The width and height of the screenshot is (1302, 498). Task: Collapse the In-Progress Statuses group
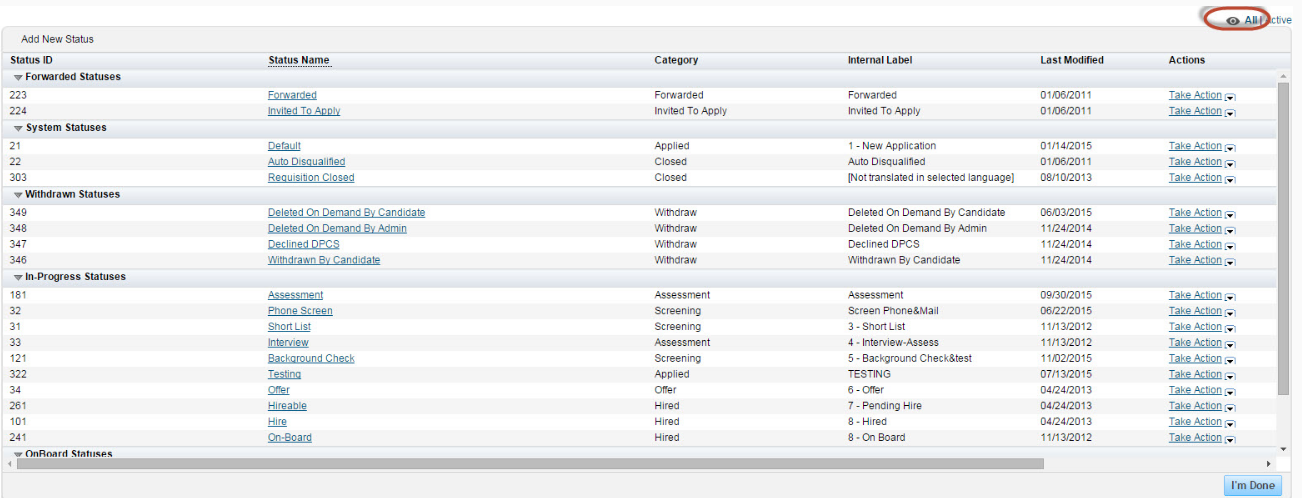[18, 277]
